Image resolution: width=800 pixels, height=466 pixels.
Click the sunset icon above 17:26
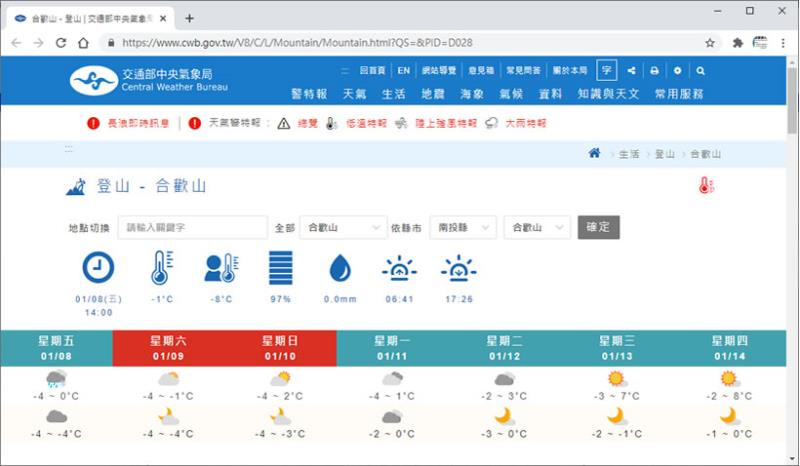tap(459, 268)
